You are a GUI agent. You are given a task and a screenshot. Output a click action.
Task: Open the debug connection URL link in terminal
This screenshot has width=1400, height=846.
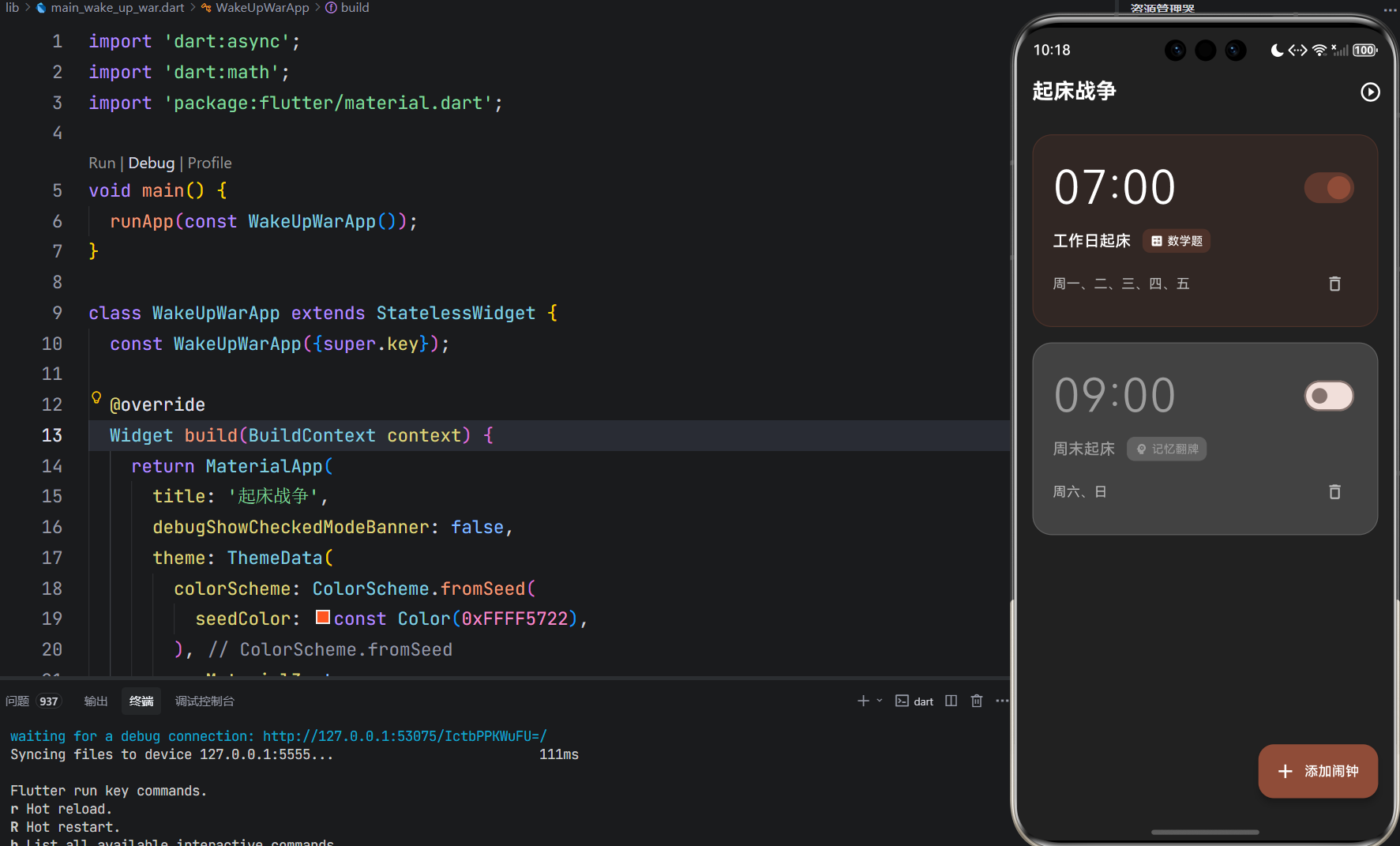404,735
